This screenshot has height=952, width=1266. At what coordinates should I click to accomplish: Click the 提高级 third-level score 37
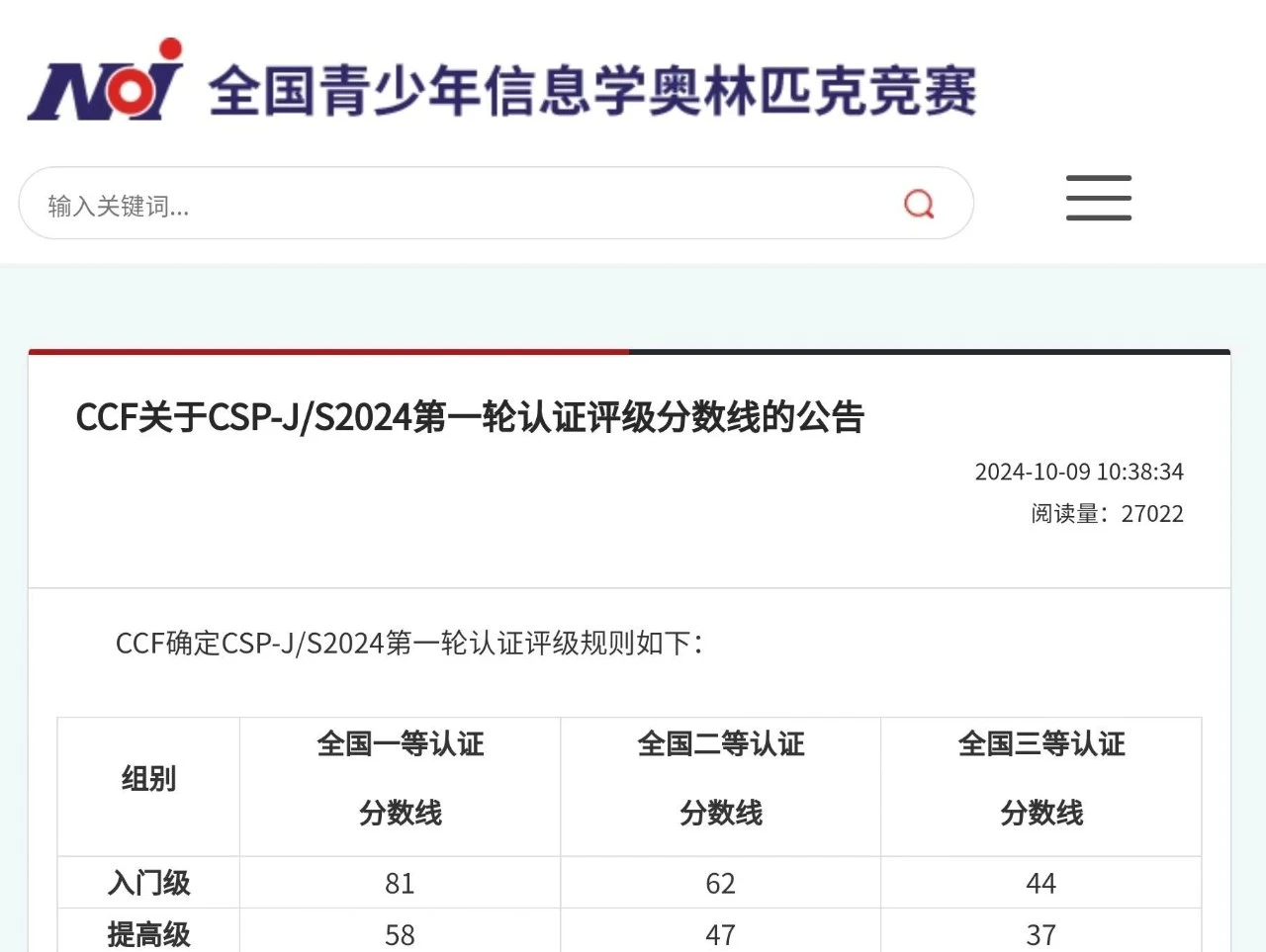tap(1040, 934)
